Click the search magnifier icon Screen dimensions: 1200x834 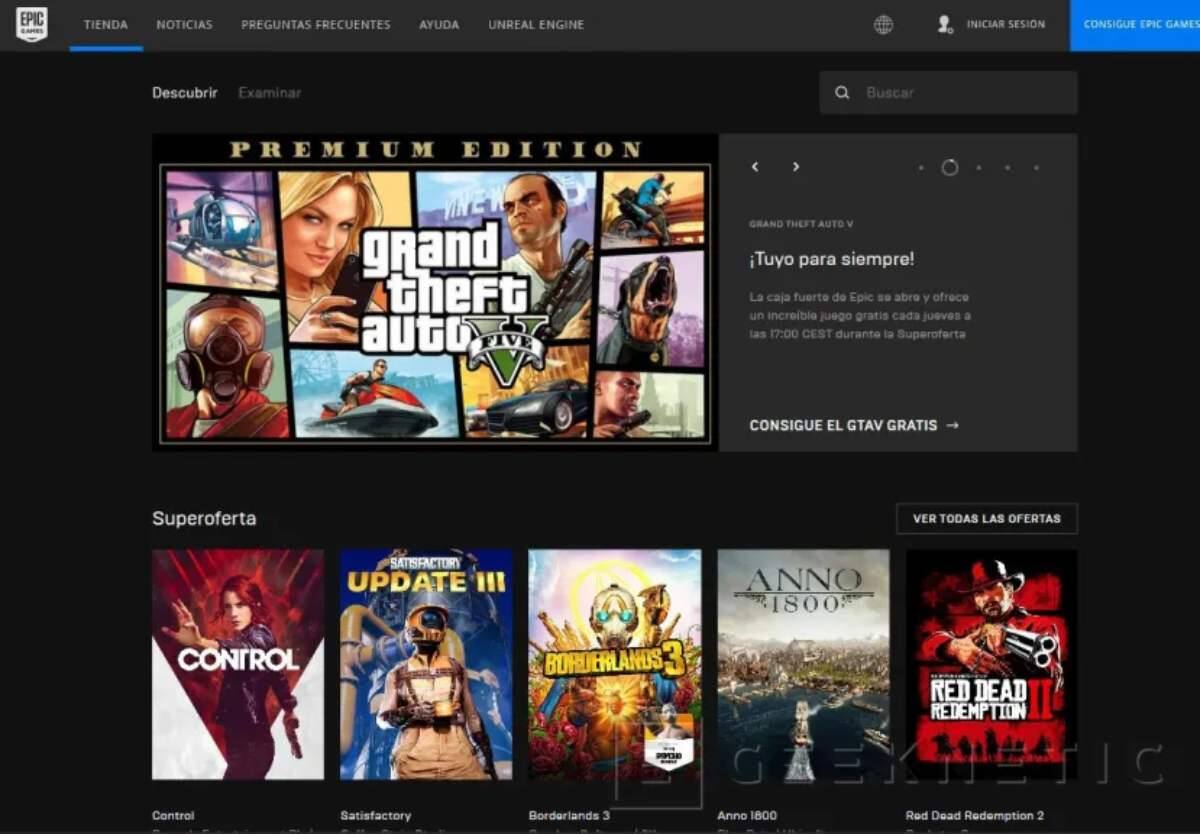(x=842, y=93)
